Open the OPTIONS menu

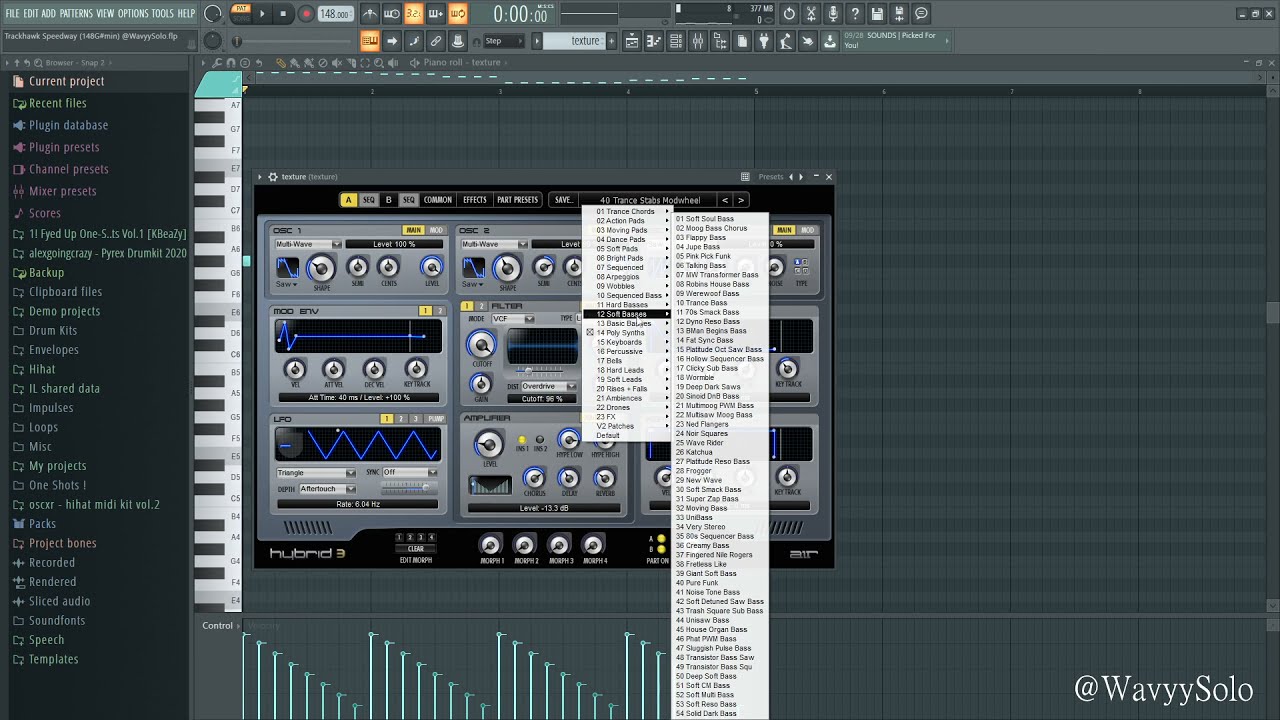click(x=133, y=13)
